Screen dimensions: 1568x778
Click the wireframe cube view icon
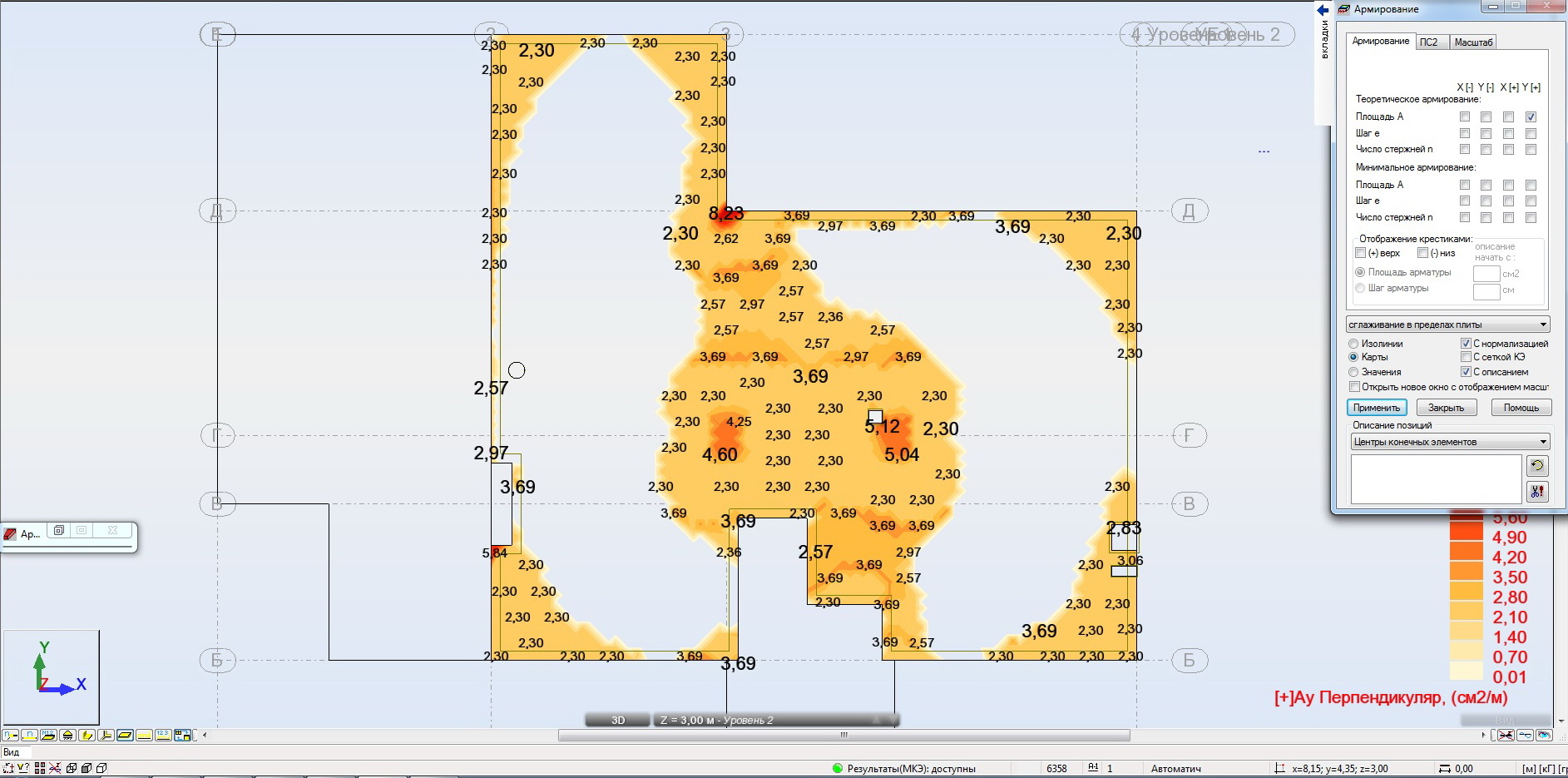pos(72,768)
